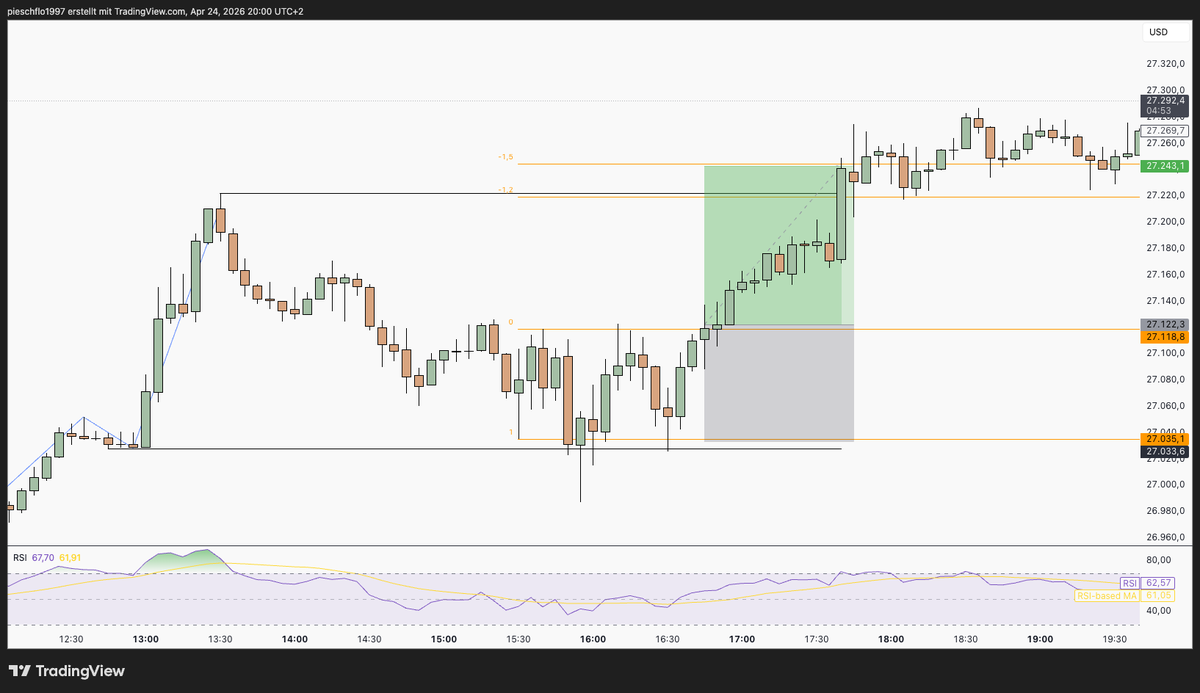The image size is (1200, 693).
Task: Click the 13:30 time axis label
Action: pyautogui.click(x=220, y=639)
